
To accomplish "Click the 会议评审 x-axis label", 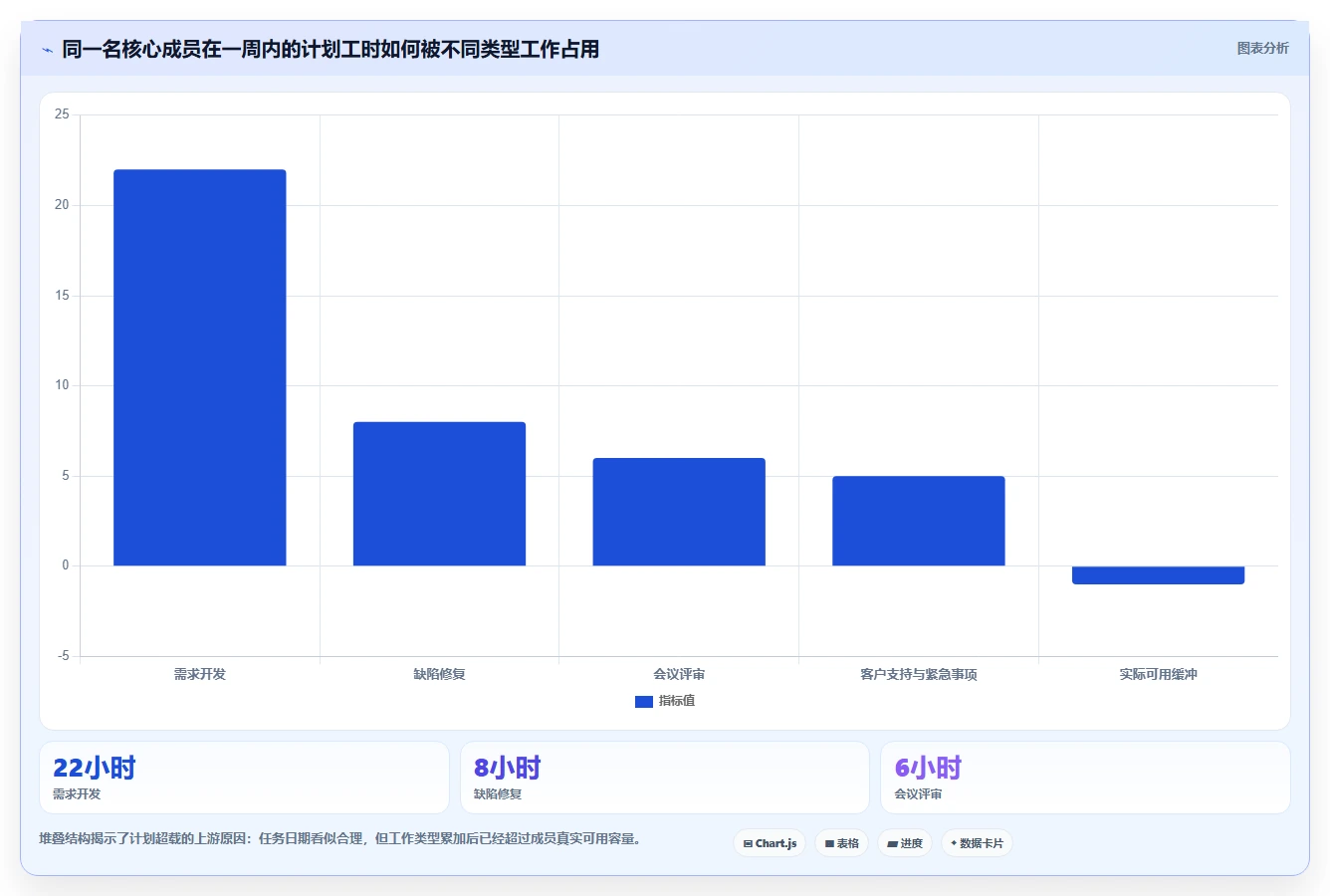I will point(679,674).
